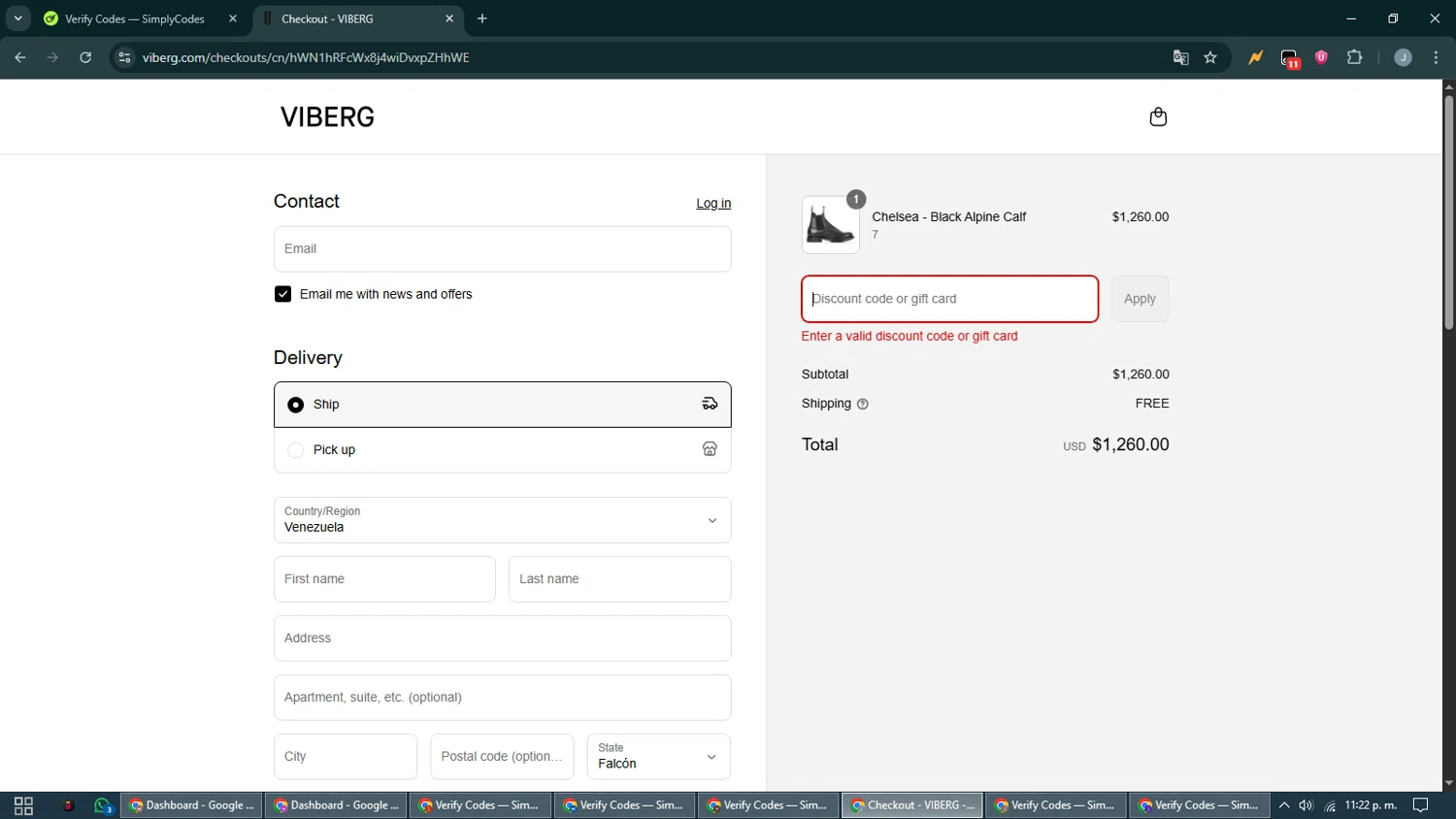
Task: Click the Chelsea boot product thumbnail
Action: [x=830, y=225]
